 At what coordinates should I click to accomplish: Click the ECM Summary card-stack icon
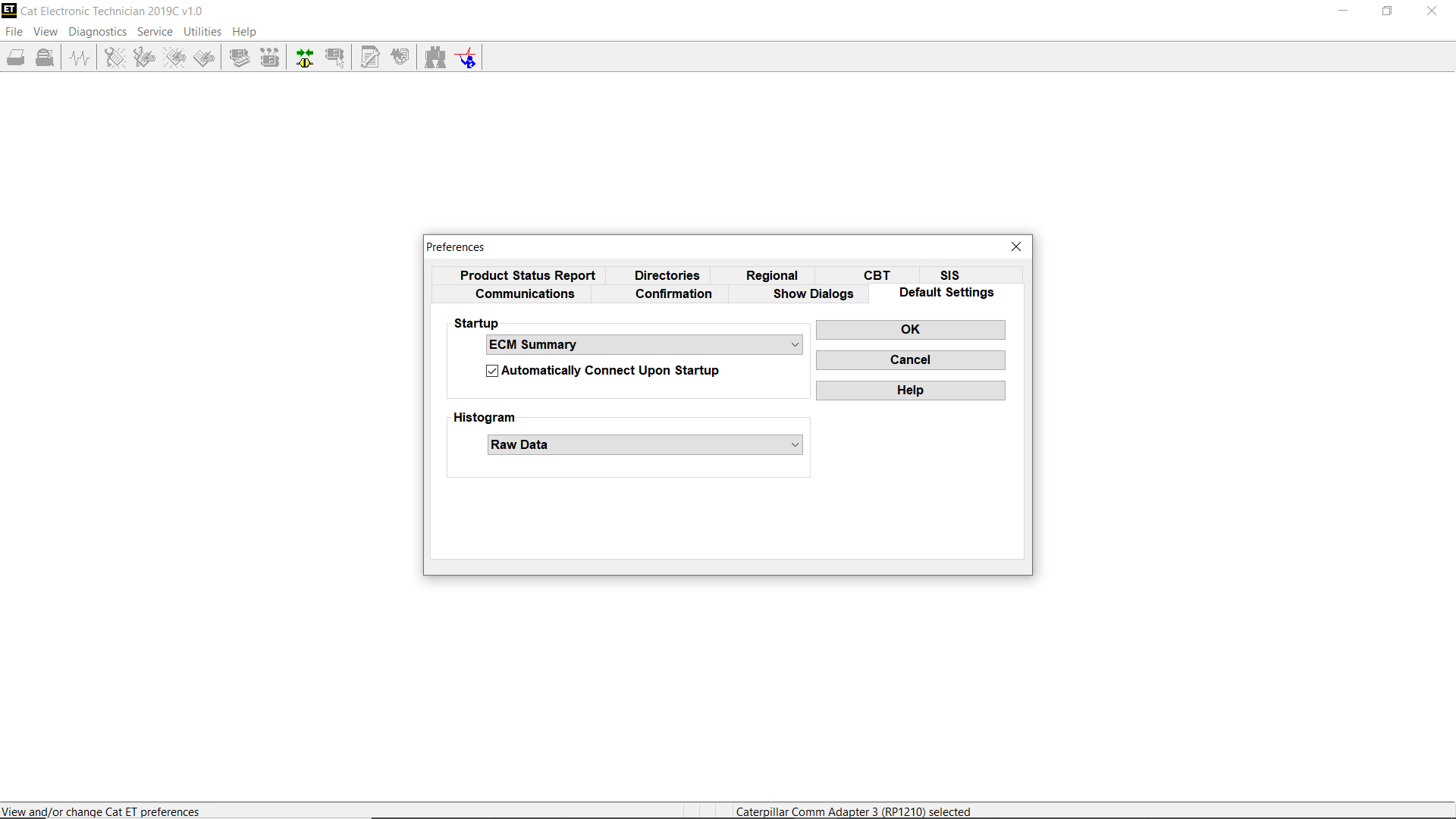(x=239, y=57)
